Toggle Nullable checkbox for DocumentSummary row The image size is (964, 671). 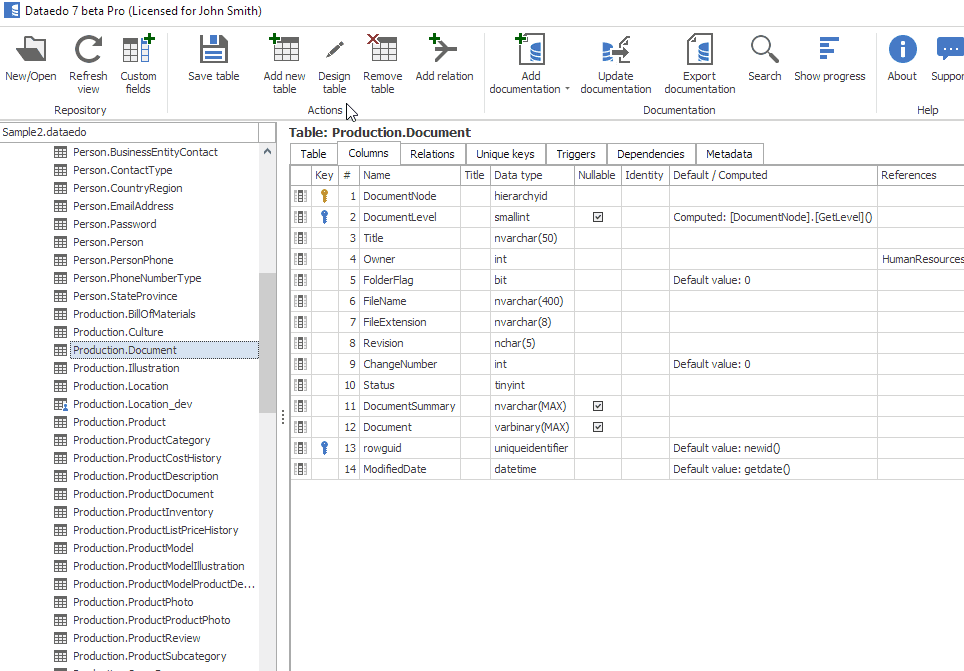coord(598,406)
